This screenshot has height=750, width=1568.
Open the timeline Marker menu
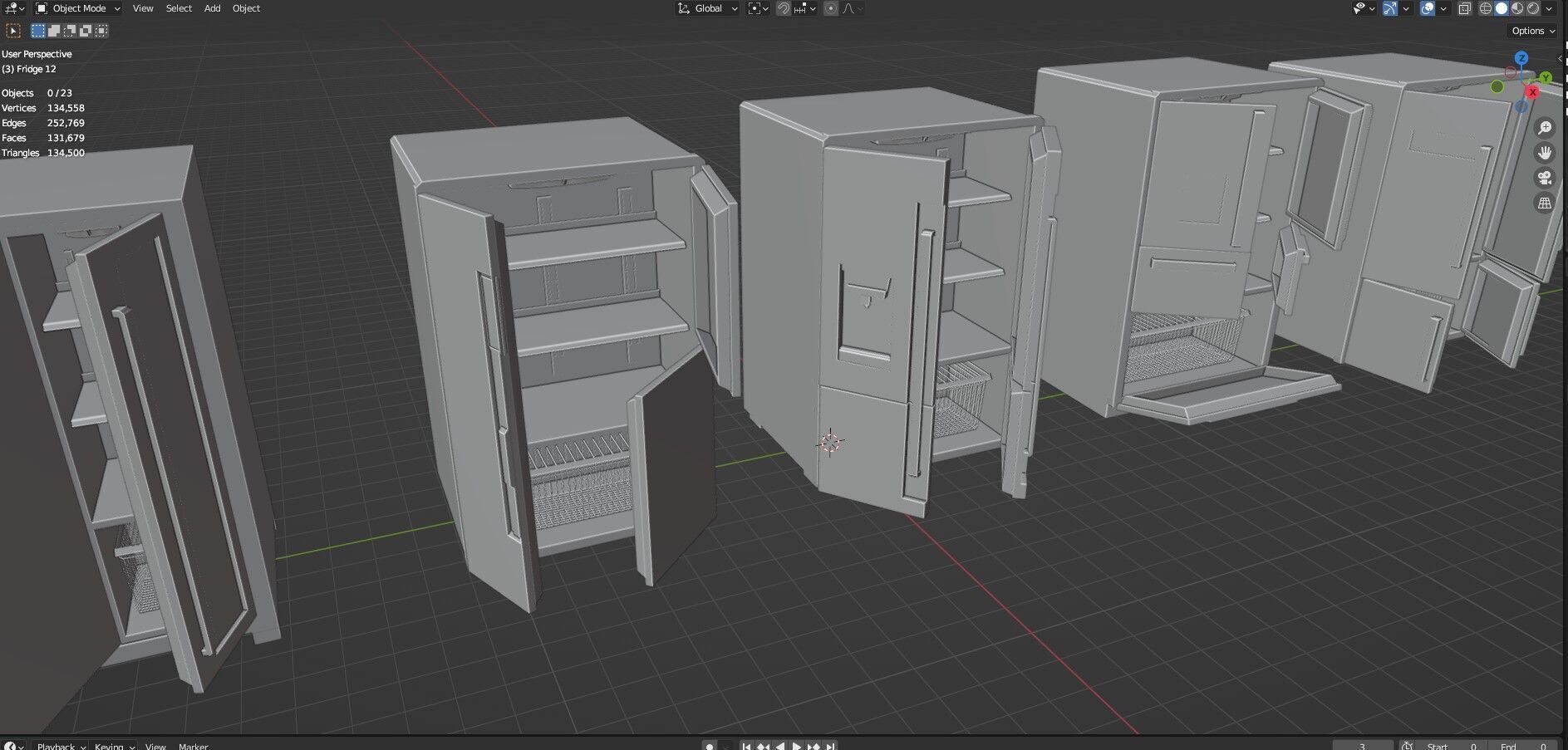(193, 746)
